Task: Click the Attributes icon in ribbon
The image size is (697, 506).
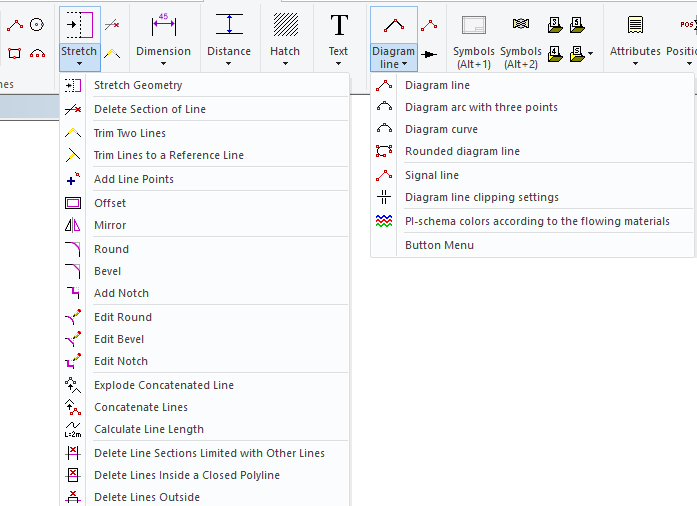Action: [x=635, y=24]
